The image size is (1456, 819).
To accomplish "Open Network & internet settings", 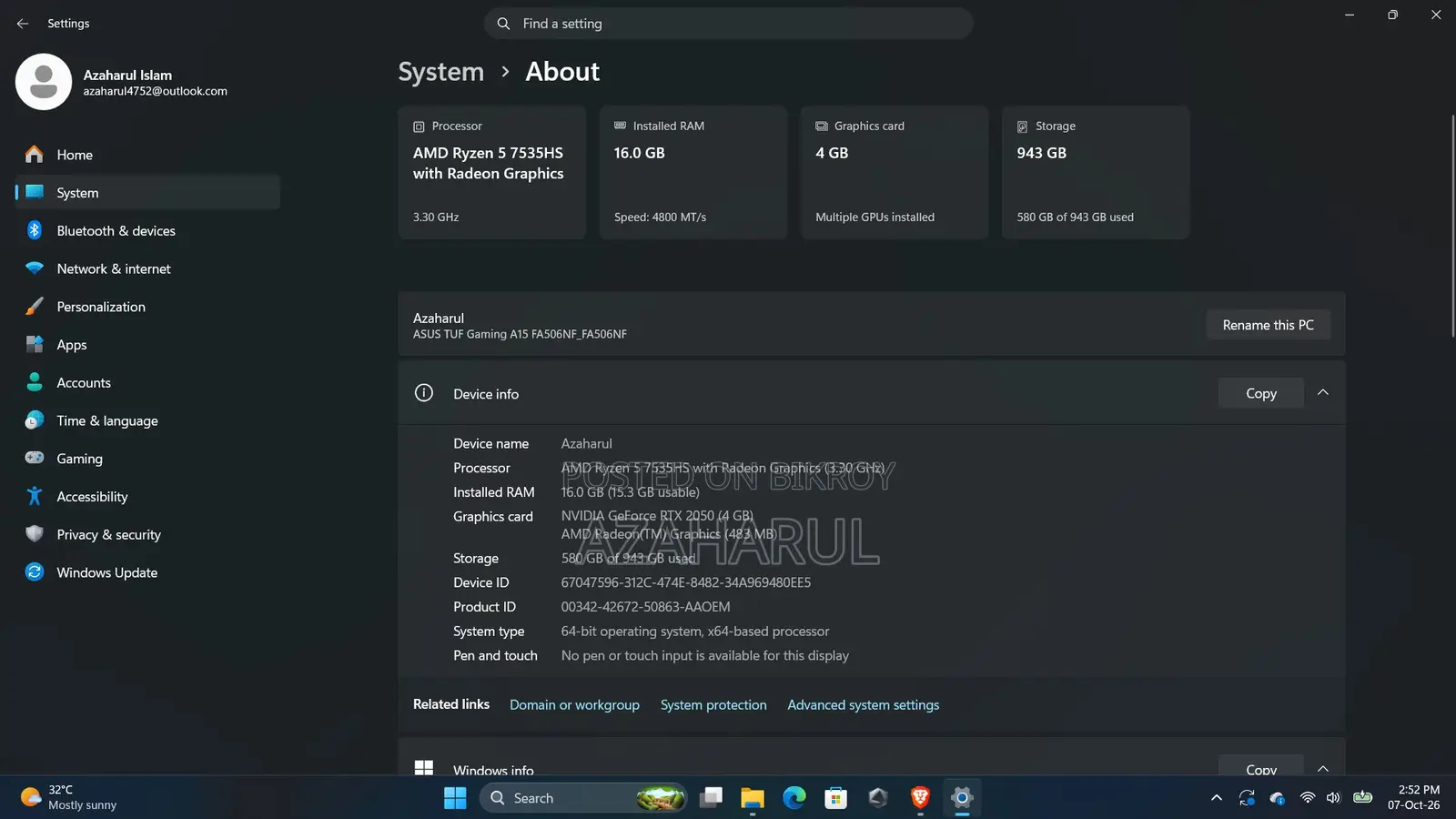I will (147, 269).
